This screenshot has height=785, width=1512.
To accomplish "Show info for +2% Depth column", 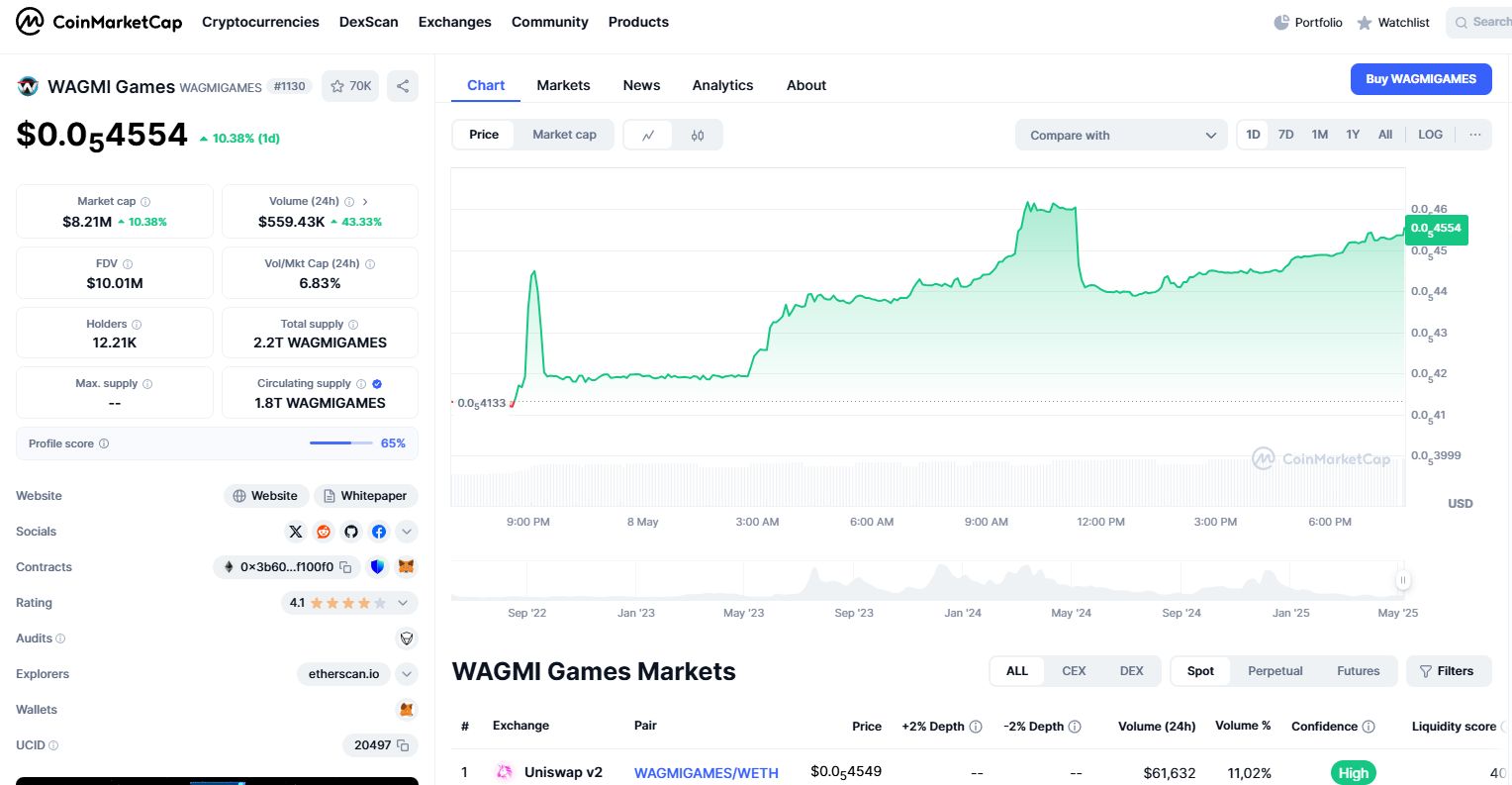I will (x=976, y=726).
